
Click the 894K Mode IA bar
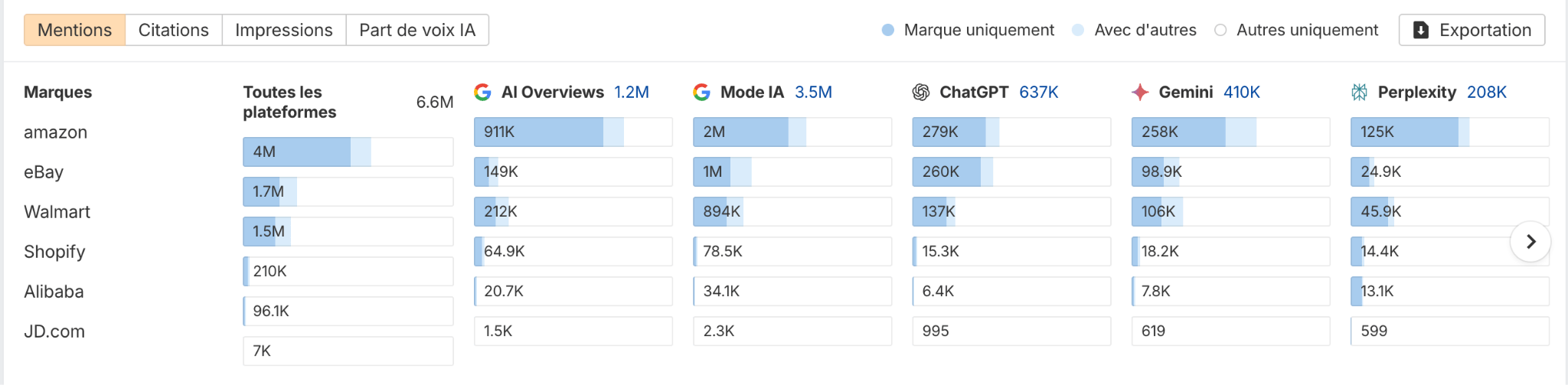coord(792,211)
